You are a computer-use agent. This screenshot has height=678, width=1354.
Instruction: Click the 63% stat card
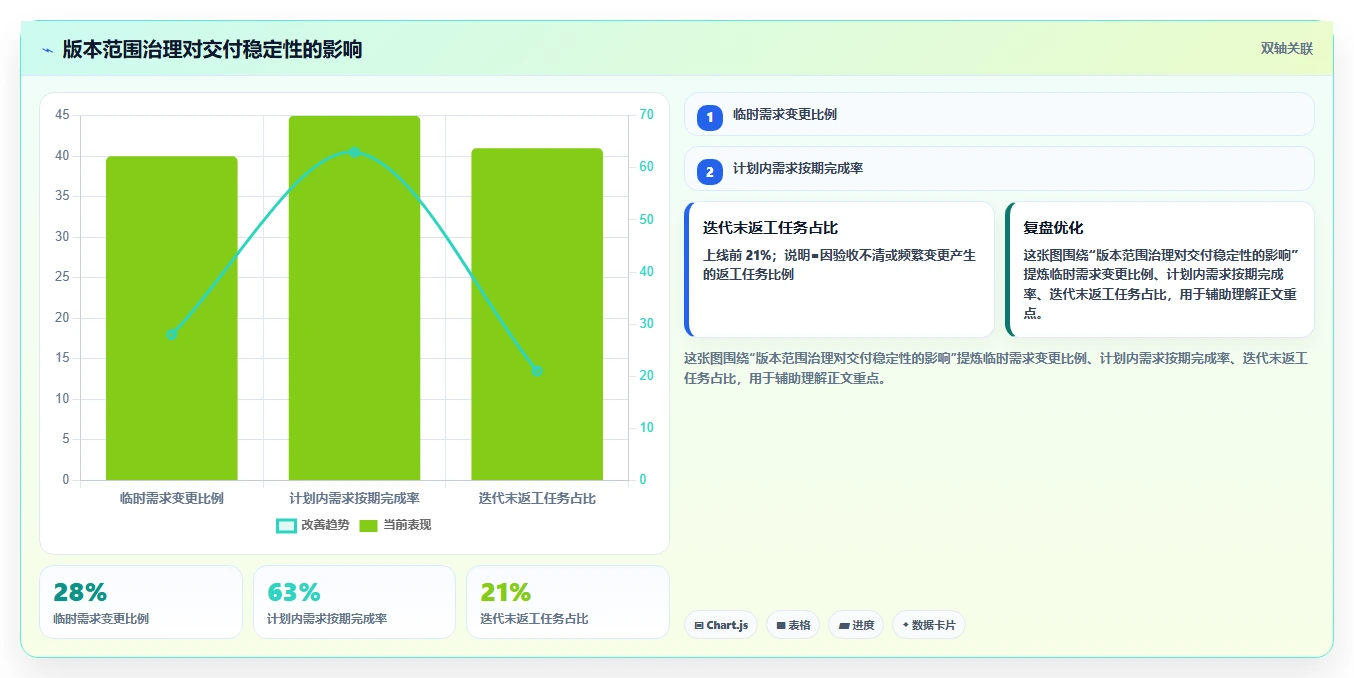pos(354,602)
